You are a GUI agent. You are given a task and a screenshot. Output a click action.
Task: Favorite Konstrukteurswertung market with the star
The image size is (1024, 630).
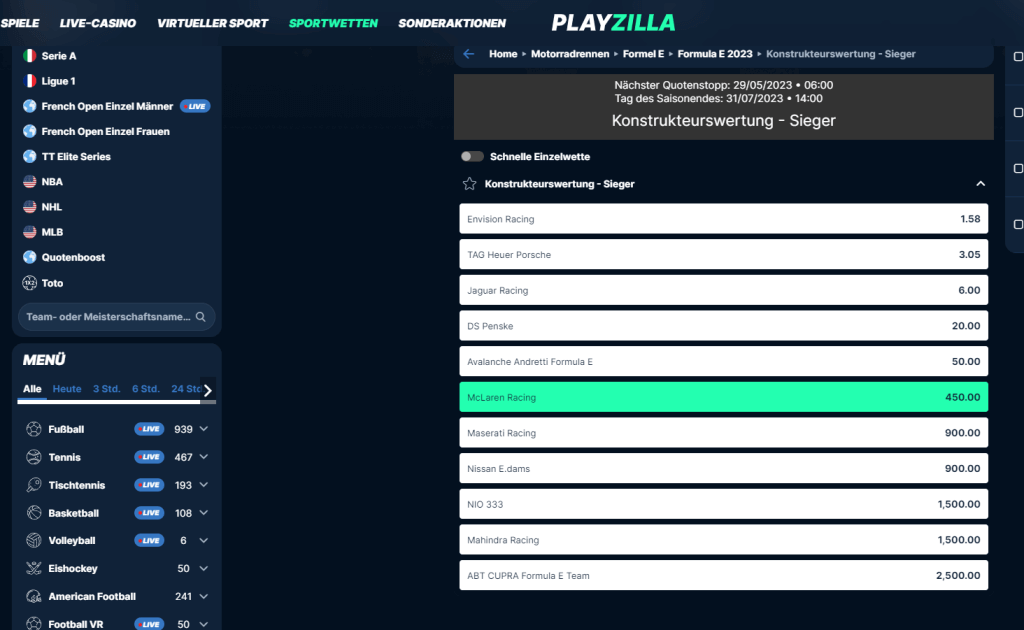(470, 184)
